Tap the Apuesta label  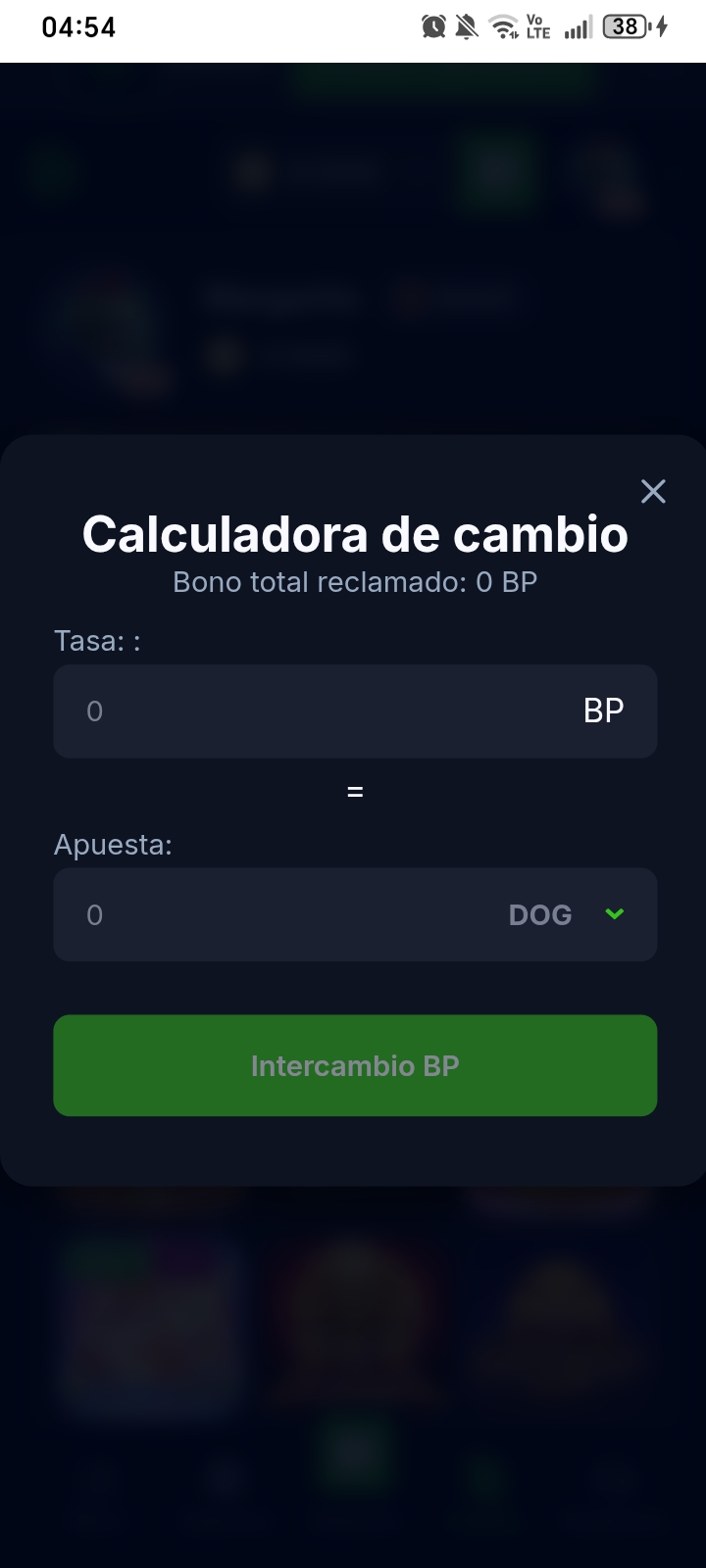pos(113,845)
